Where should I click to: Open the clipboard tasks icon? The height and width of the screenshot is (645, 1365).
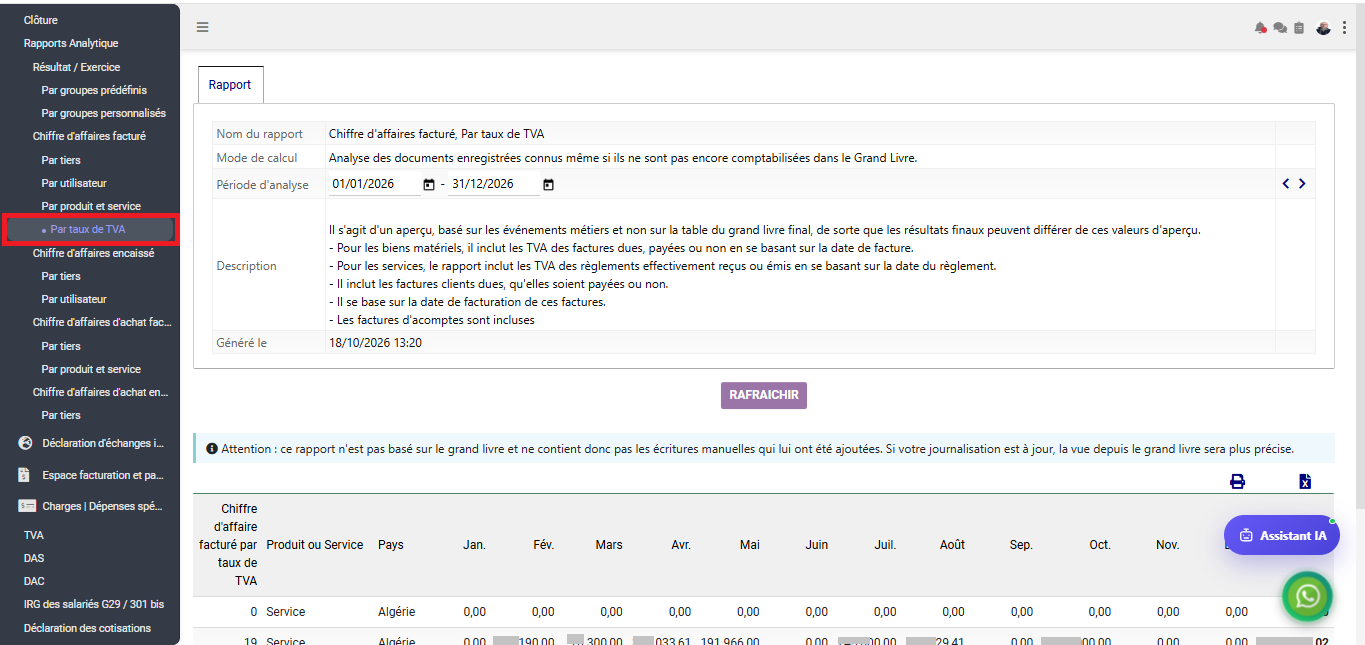pyautogui.click(x=1299, y=28)
